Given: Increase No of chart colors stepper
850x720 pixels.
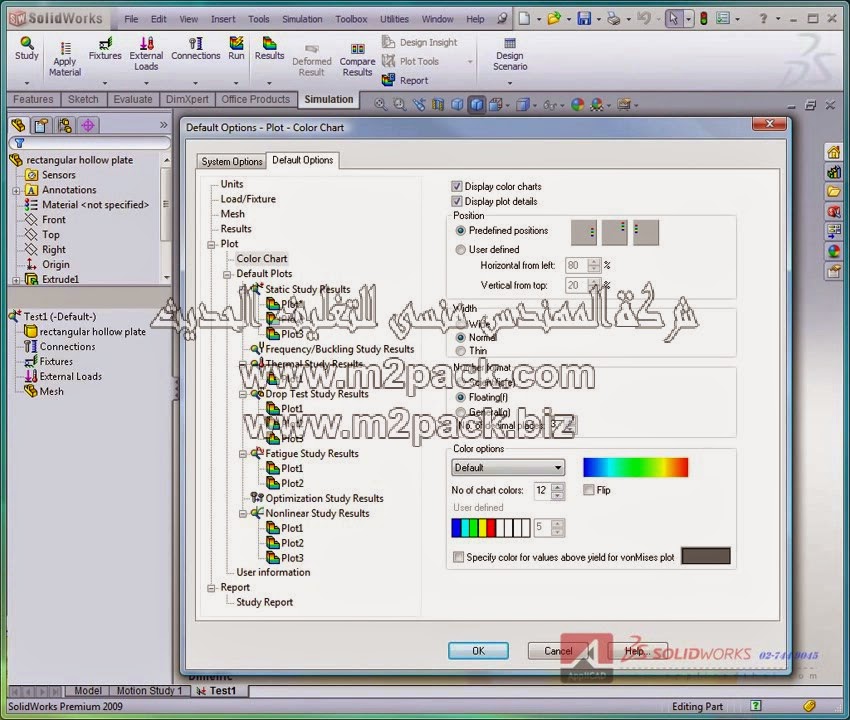Looking at the screenshot, I should tap(558, 486).
